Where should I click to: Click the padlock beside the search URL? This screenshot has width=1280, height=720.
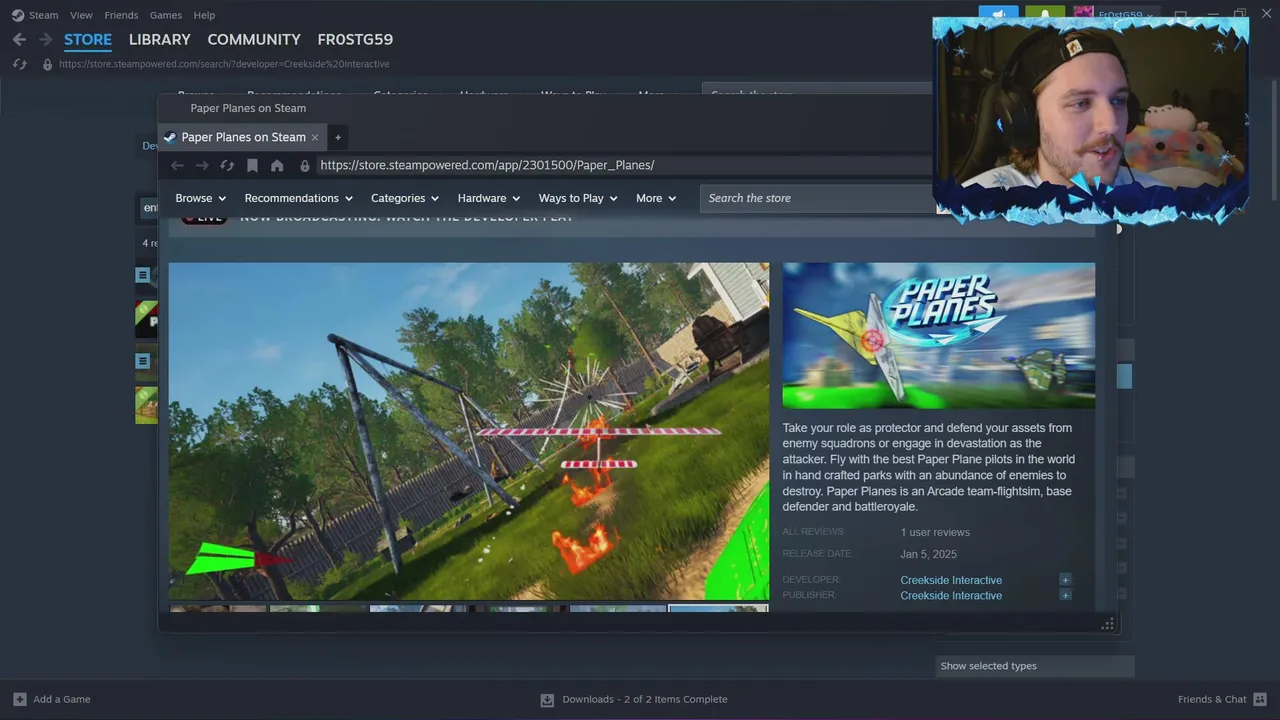click(47, 64)
